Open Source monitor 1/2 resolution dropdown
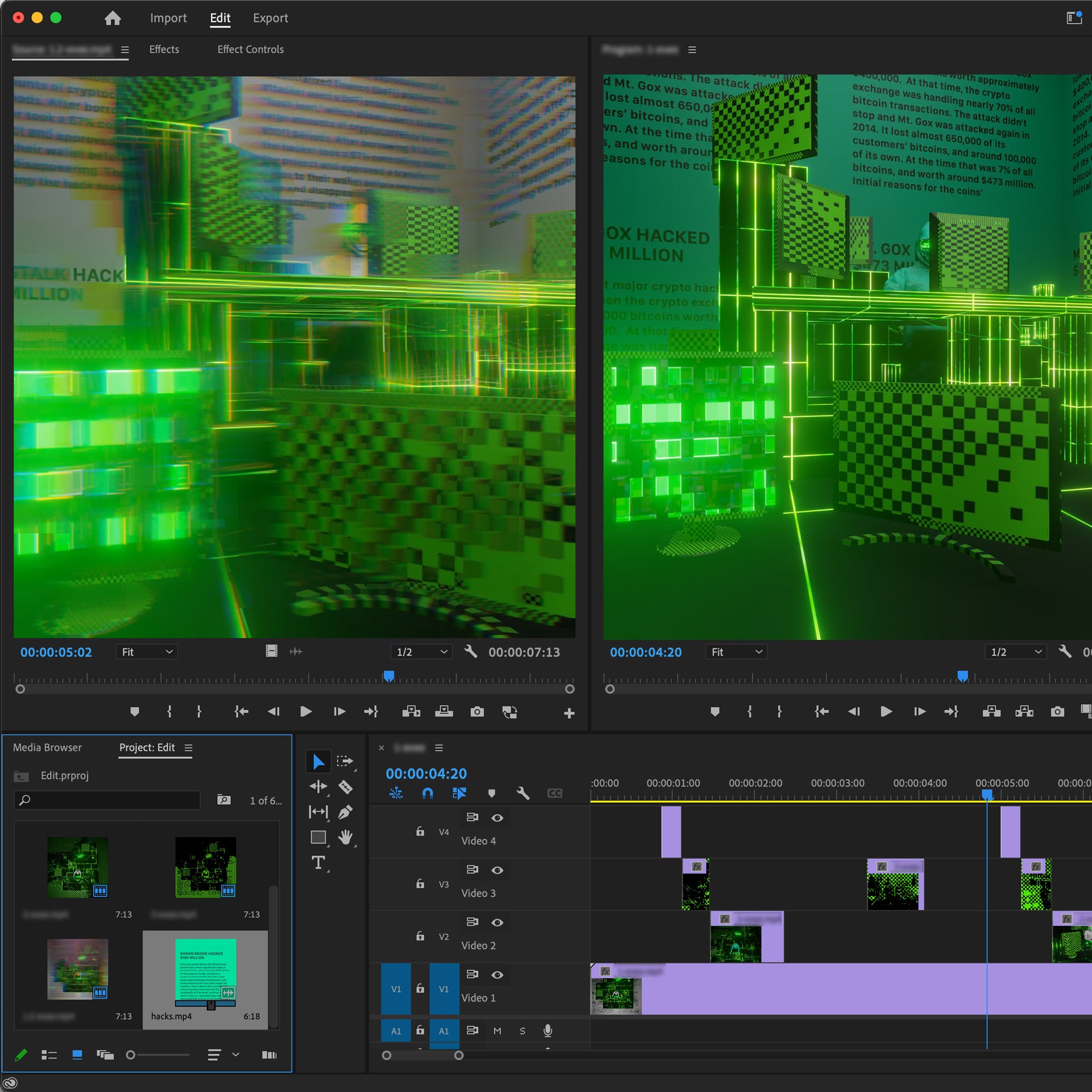The width and height of the screenshot is (1092, 1092). click(421, 652)
